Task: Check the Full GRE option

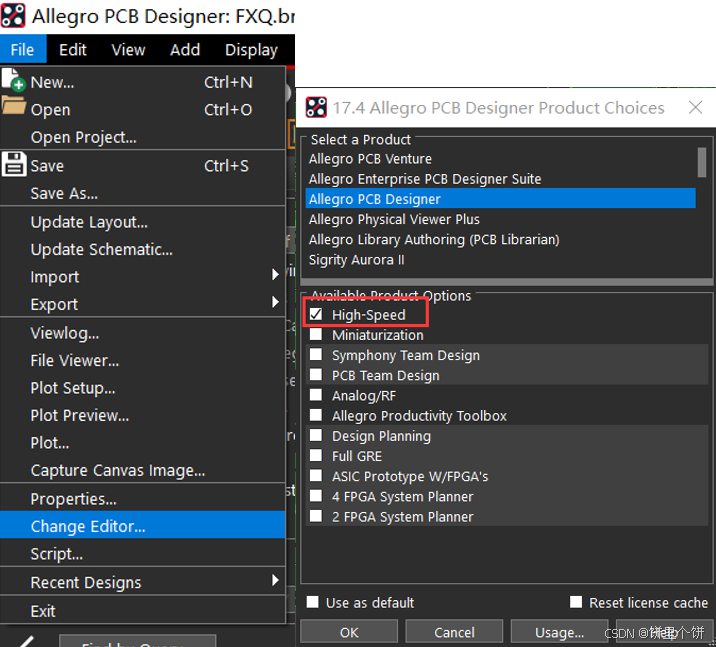Action: click(x=316, y=456)
